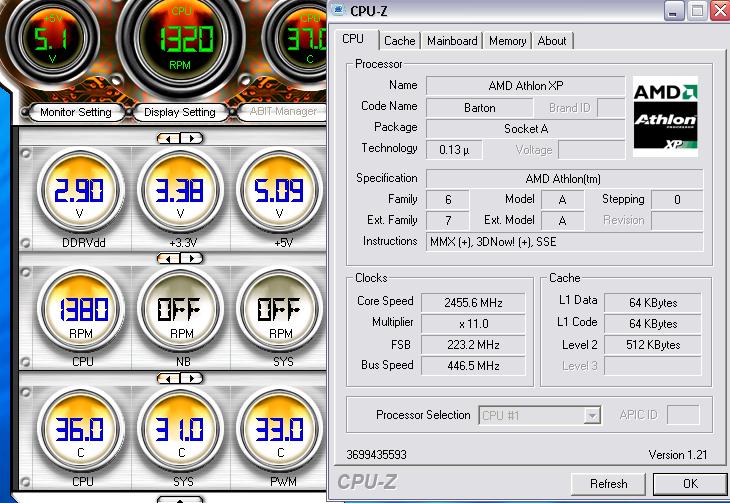Select the Memory tab in CPU-Z
This screenshot has width=730, height=503.
(507, 41)
